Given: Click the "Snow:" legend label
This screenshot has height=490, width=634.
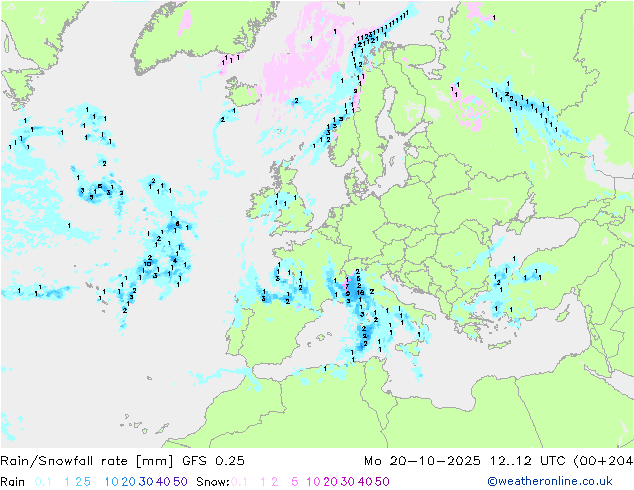Looking at the screenshot, I should (213, 482).
